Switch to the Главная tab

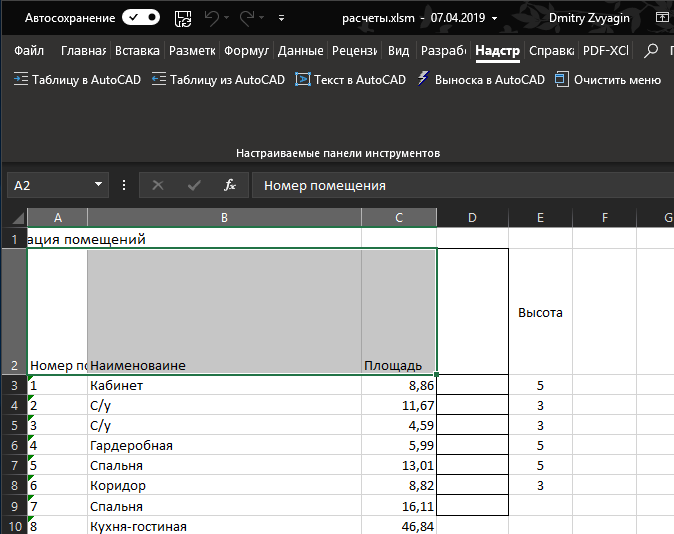coord(83,51)
